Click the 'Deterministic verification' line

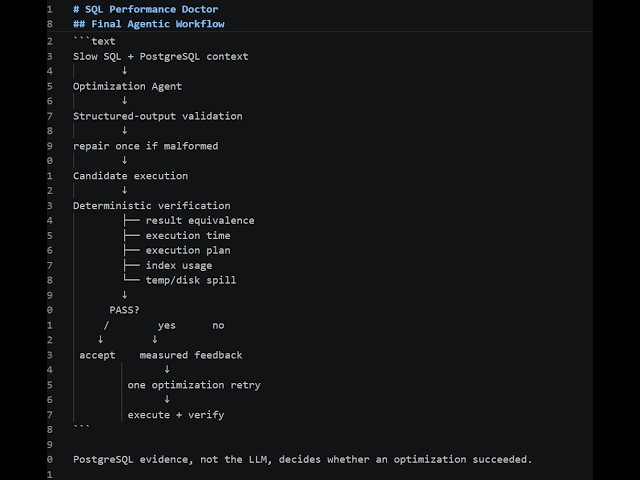tap(151, 205)
